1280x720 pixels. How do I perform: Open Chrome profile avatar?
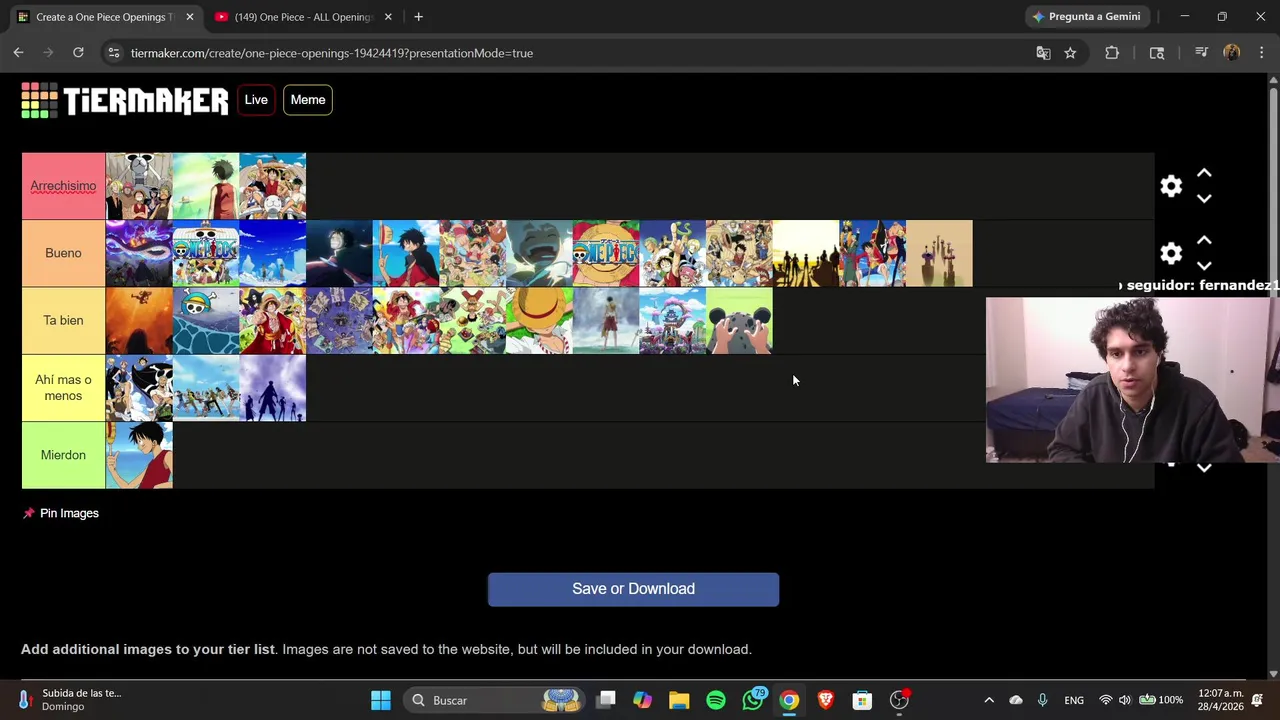[1231, 53]
